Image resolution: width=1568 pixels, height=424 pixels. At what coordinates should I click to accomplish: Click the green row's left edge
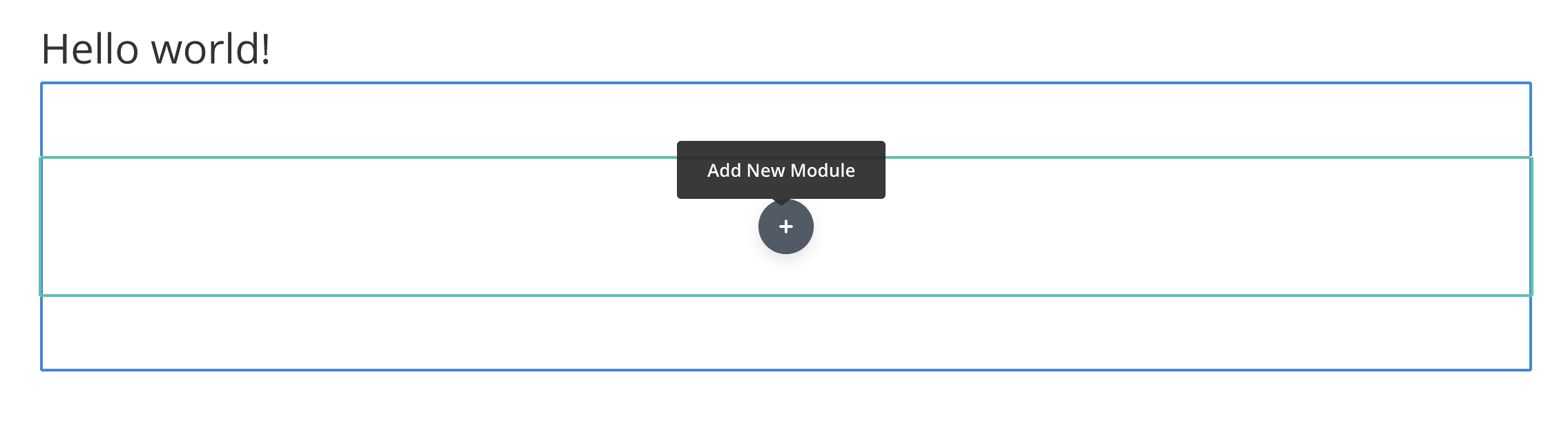(x=41, y=227)
